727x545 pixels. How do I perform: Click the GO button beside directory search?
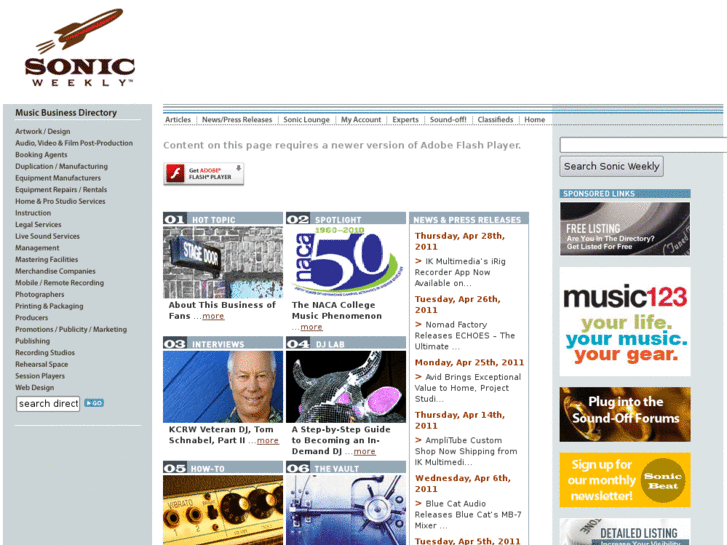pos(94,403)
